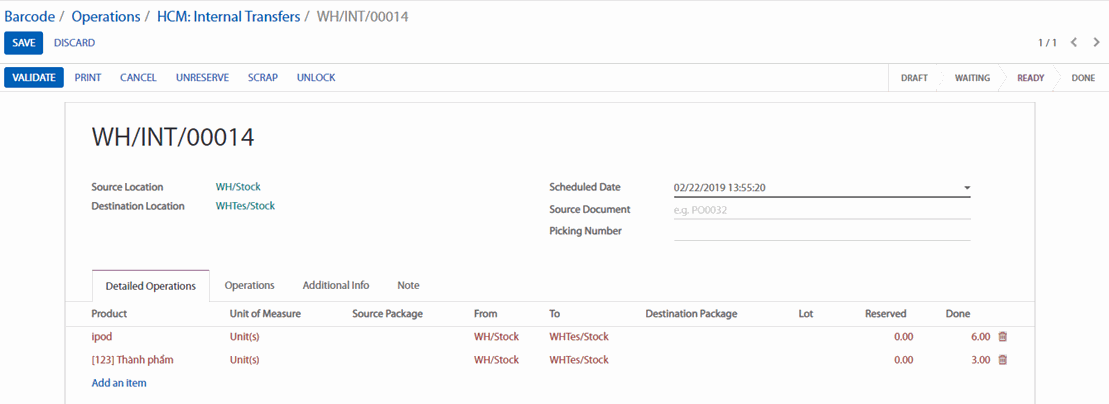This screenshot has height=404, width=1109.
Task: Delete the ipod operation line
Action: pyautogui.click(x=1003, y=337)
